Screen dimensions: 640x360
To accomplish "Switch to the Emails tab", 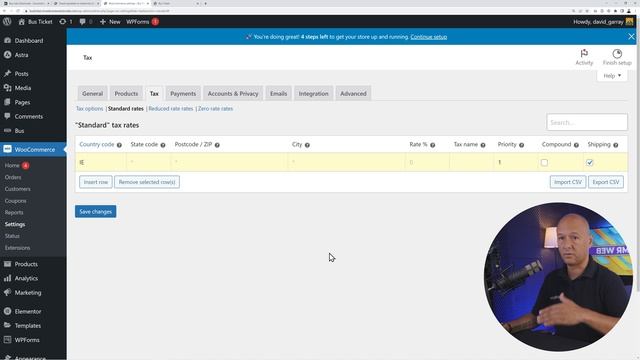I will point(278,93).
